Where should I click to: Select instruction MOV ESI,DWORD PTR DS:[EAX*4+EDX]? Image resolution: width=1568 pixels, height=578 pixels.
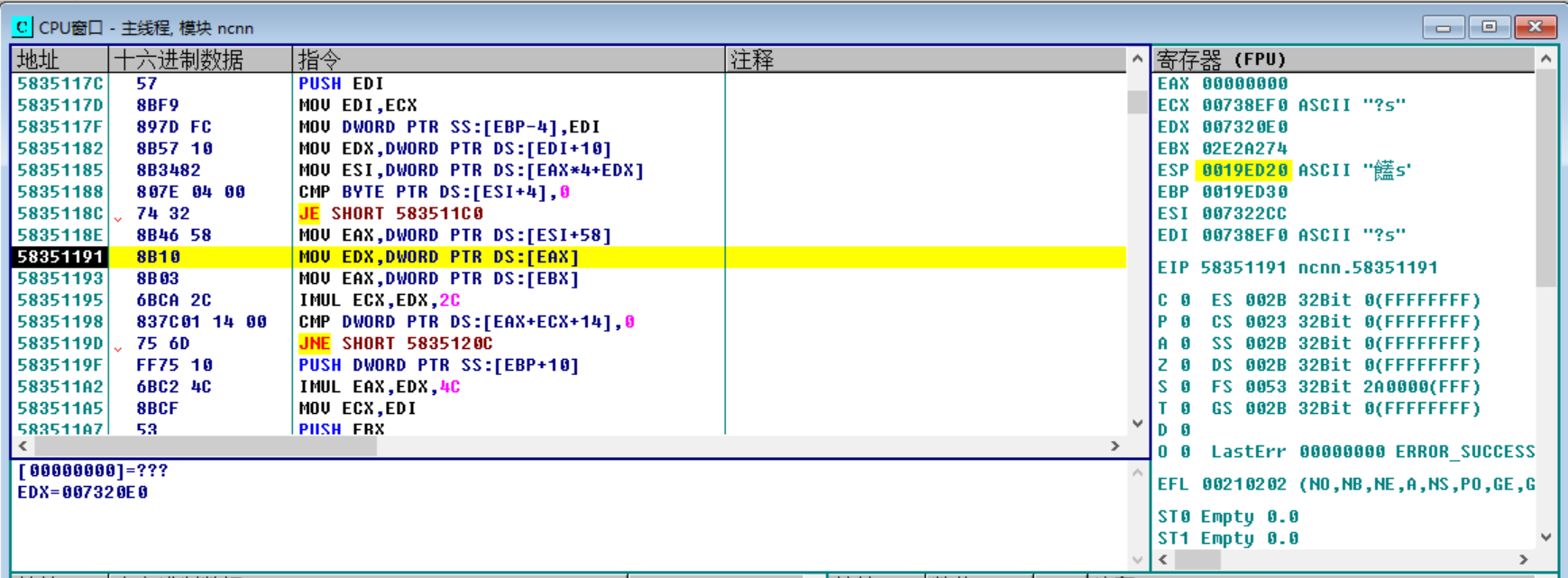[472, 170]
